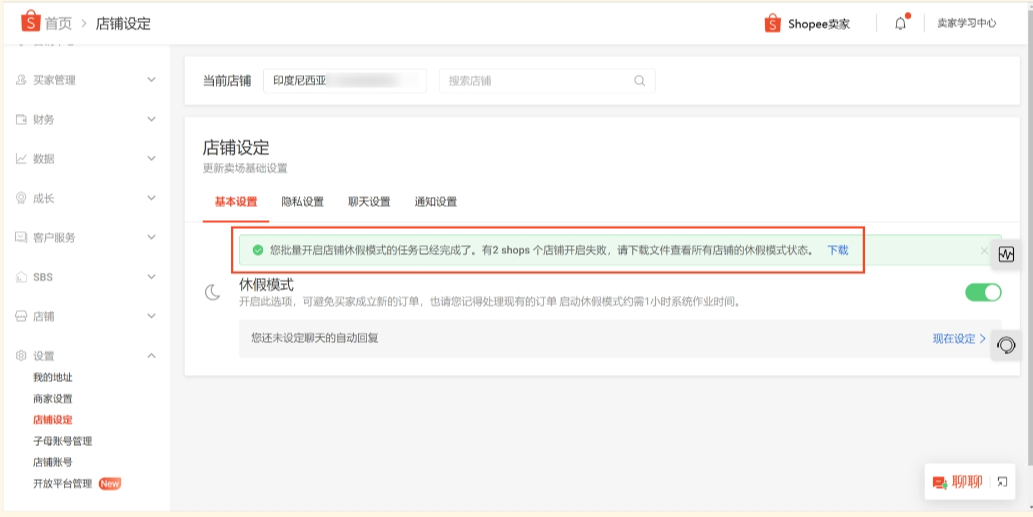Click the Shopee logo in header
Viewport: 1033px width, 517px height.
pyautogui.click(x=30, y=22)
